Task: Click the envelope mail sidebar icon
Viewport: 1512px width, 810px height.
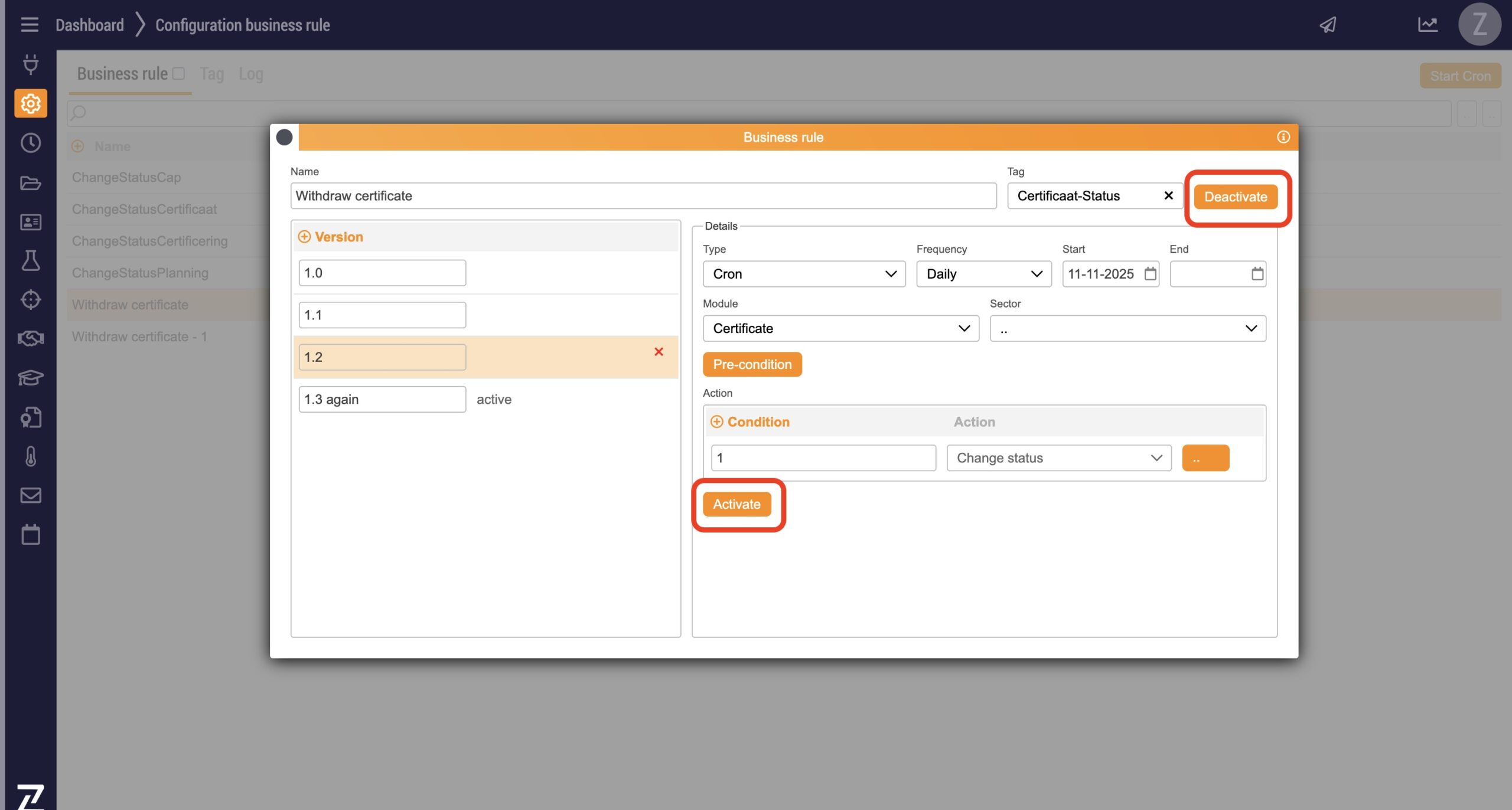Action: pos(31,495)
